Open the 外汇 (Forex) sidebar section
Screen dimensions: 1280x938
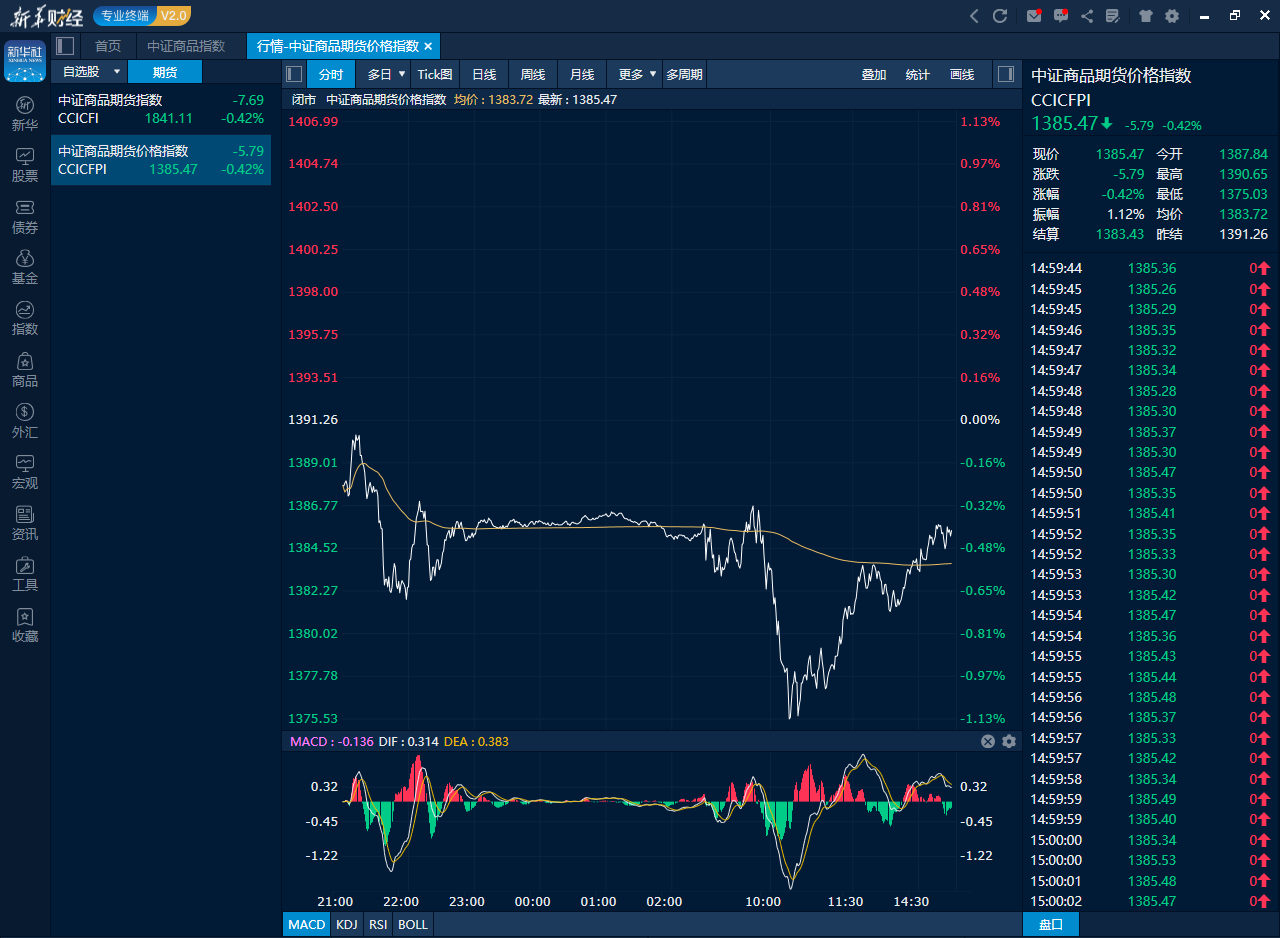(25, 421)
